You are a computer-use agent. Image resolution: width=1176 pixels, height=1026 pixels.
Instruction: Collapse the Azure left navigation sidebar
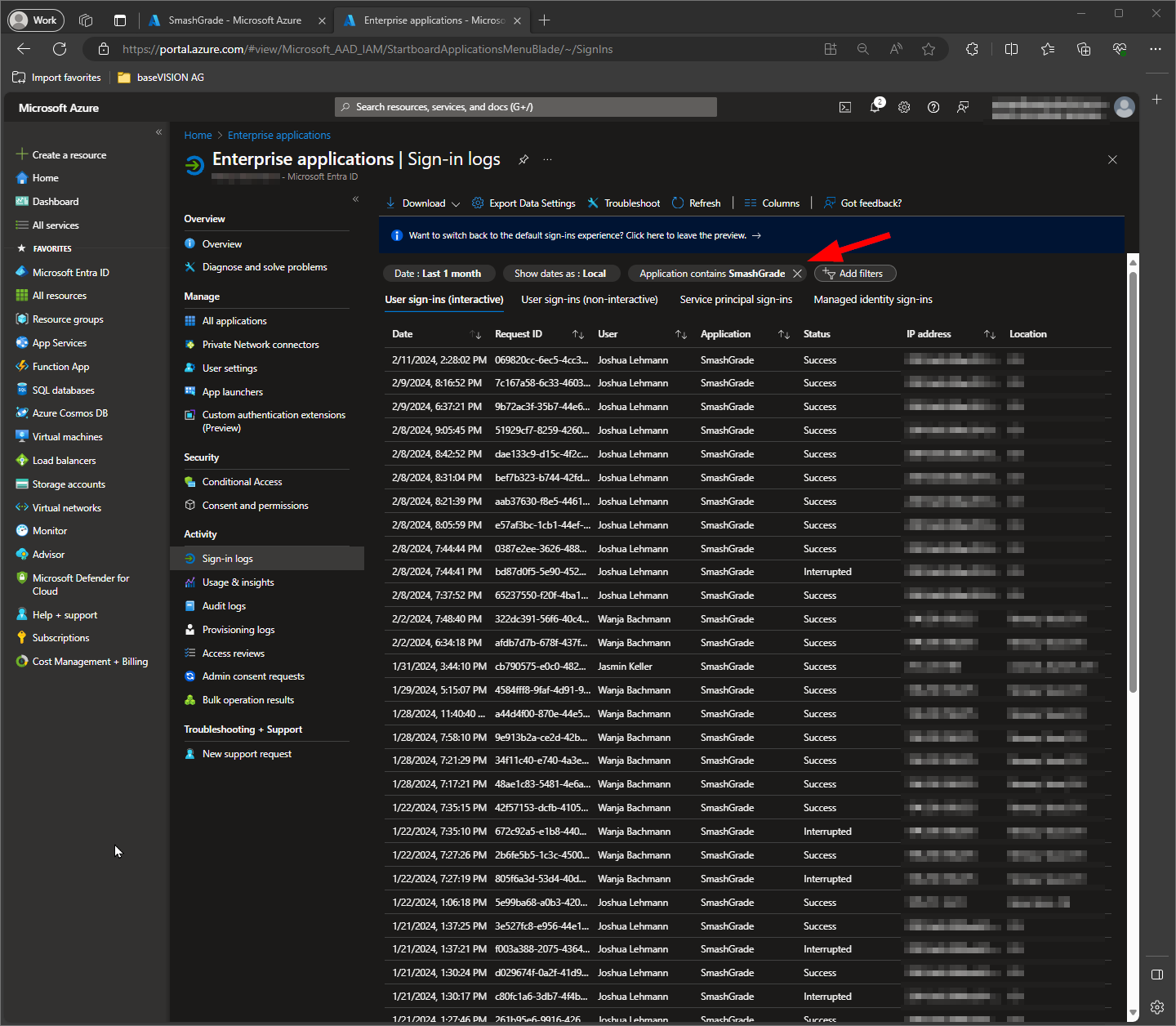158,132
